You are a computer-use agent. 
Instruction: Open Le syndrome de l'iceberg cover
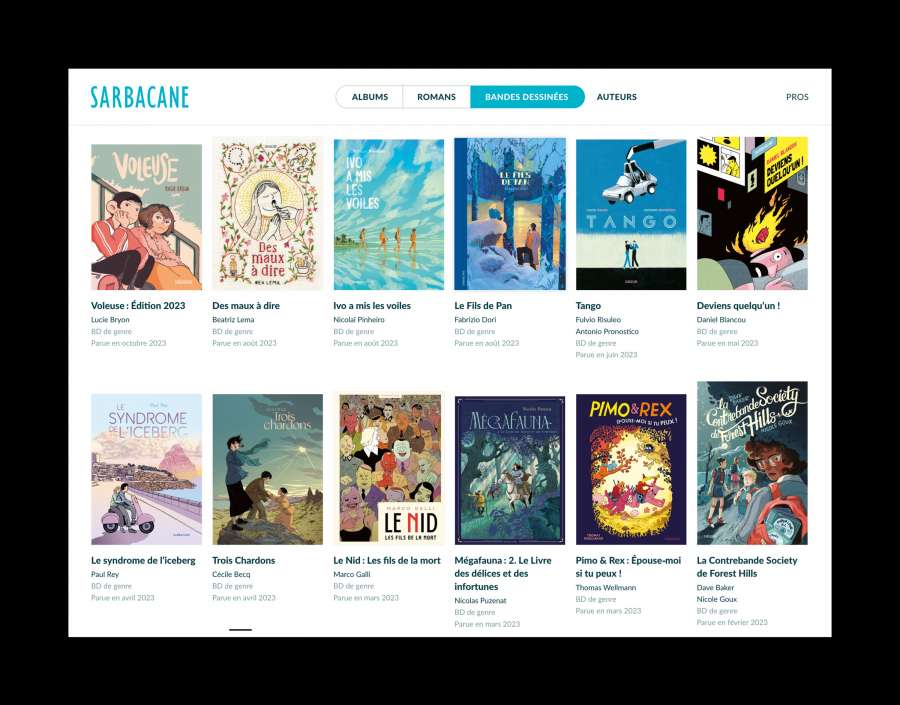pyautogui.click(x=146, y=469)
